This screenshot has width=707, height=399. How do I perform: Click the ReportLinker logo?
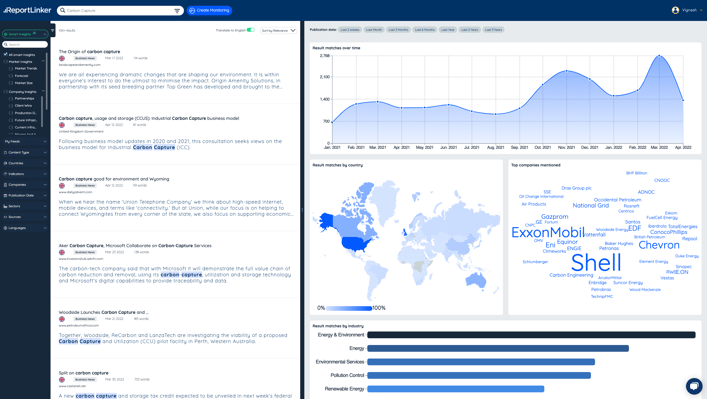tap(27, 10)
